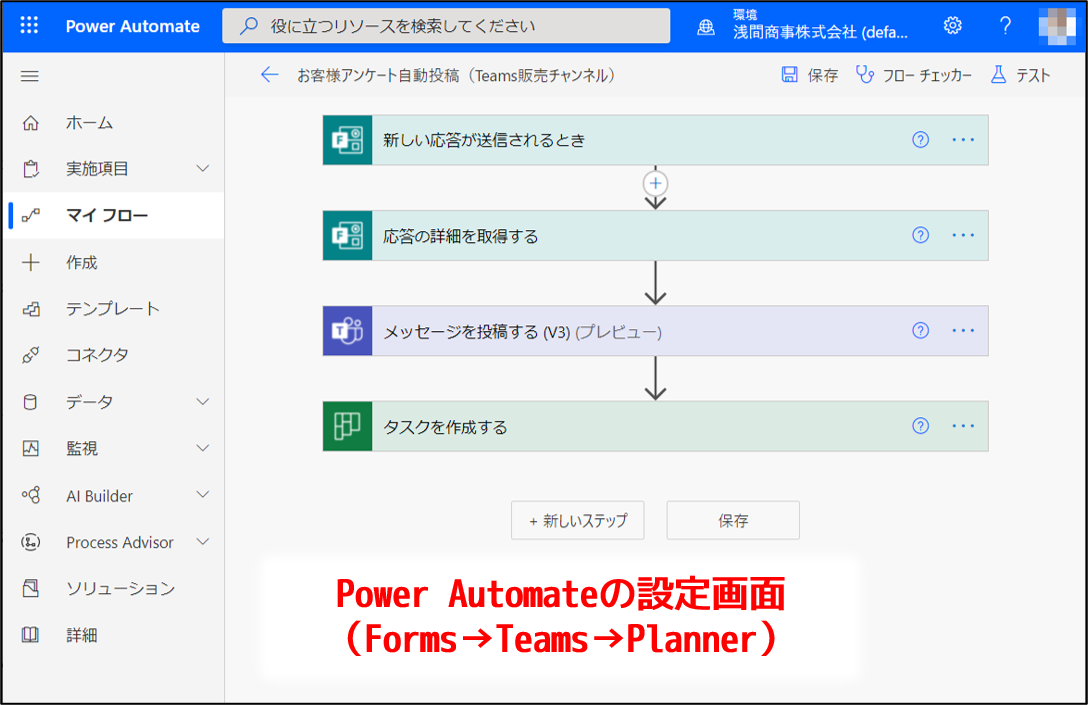This screenshot has width=1088, height=705.
Task: Expand the Process Advisor chevron
Action: (x=203, y=541)
